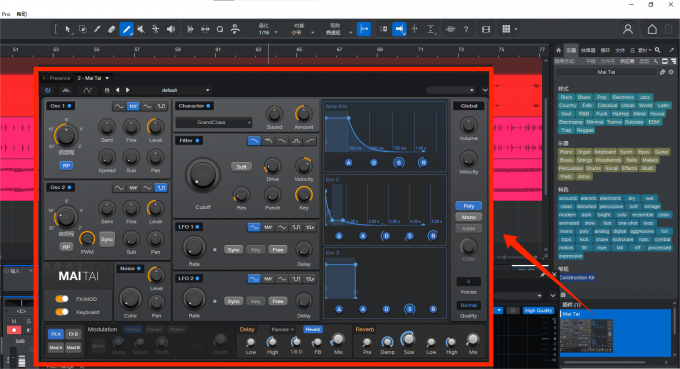
Task: Expand the plugin header chevron
Action: pyautogui.click(x=485, y=90)
